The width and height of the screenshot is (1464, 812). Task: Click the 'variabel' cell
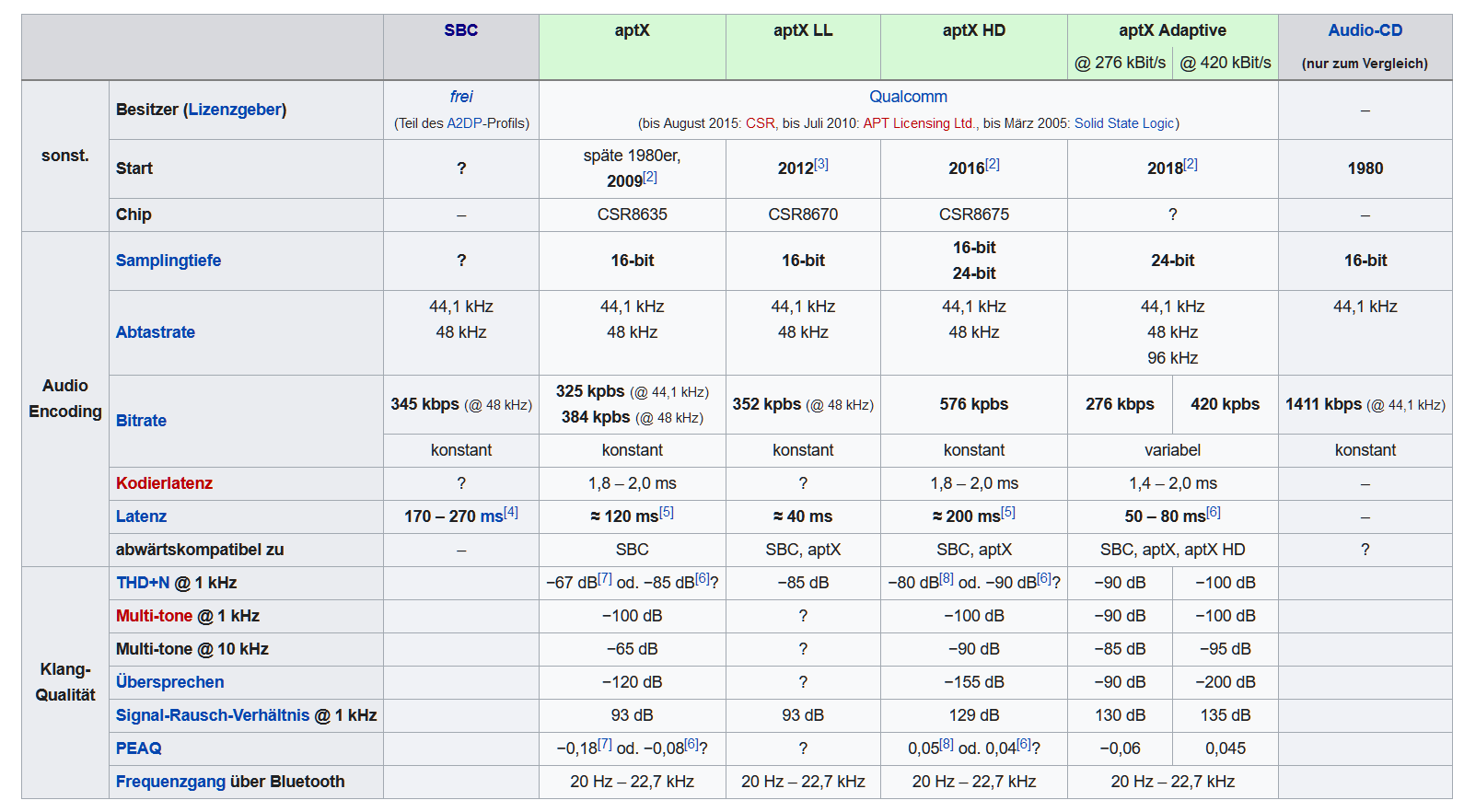1172,450
